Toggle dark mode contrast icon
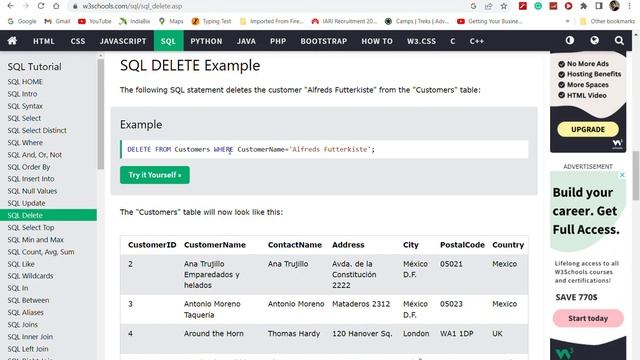The width and height of the screenshot is (640, 360). point(570,40)
